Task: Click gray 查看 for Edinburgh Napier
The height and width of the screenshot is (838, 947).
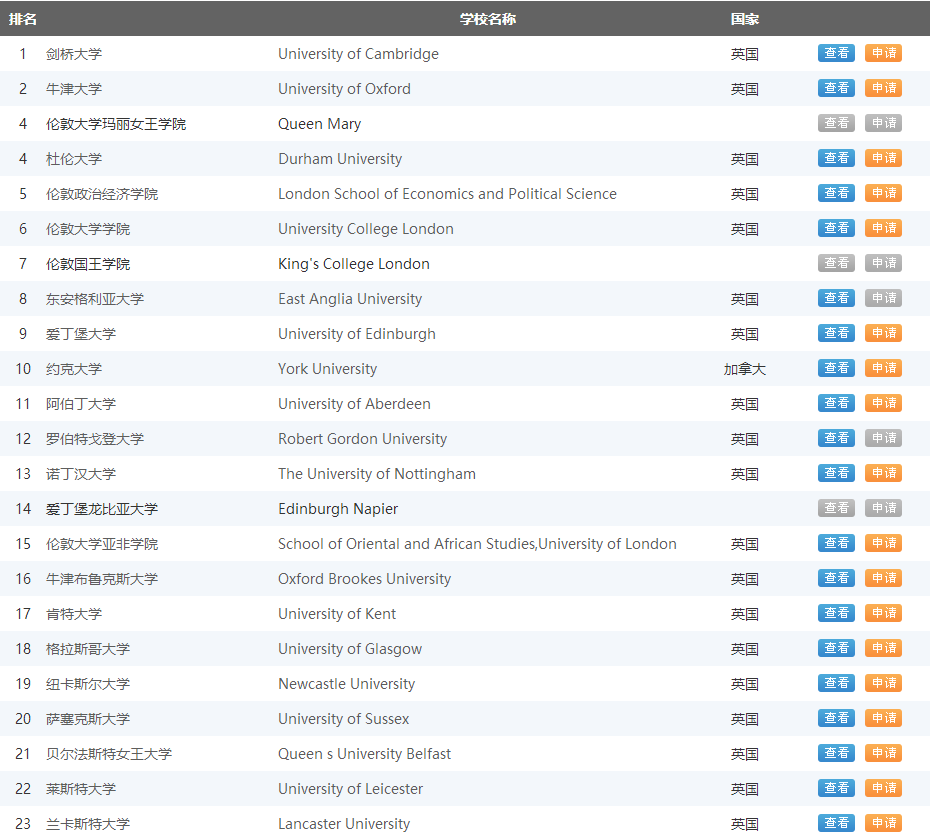Action: tap(836, 508)
